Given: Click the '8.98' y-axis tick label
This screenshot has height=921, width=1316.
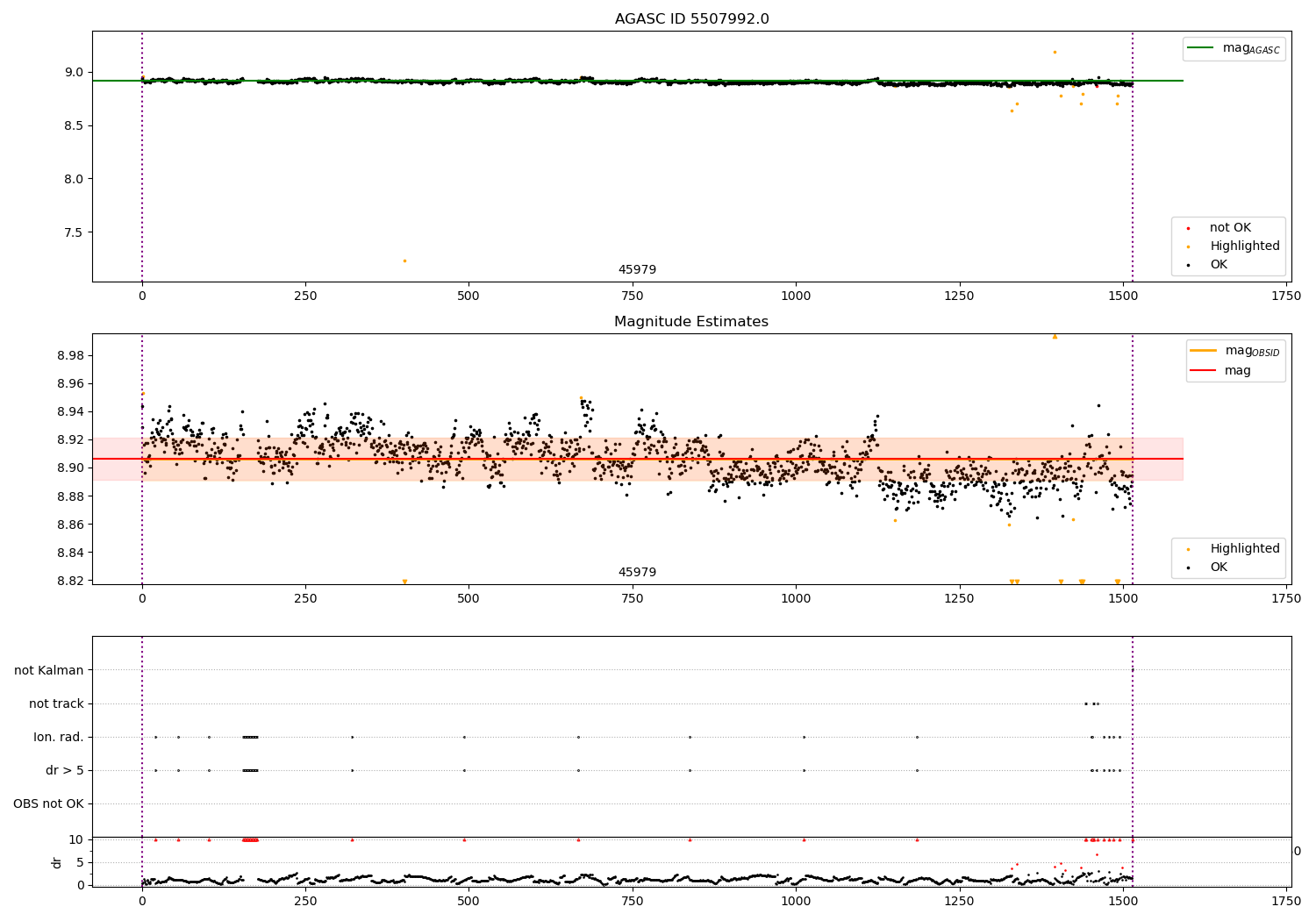Looking at the screenshot, I should (69, 355).
